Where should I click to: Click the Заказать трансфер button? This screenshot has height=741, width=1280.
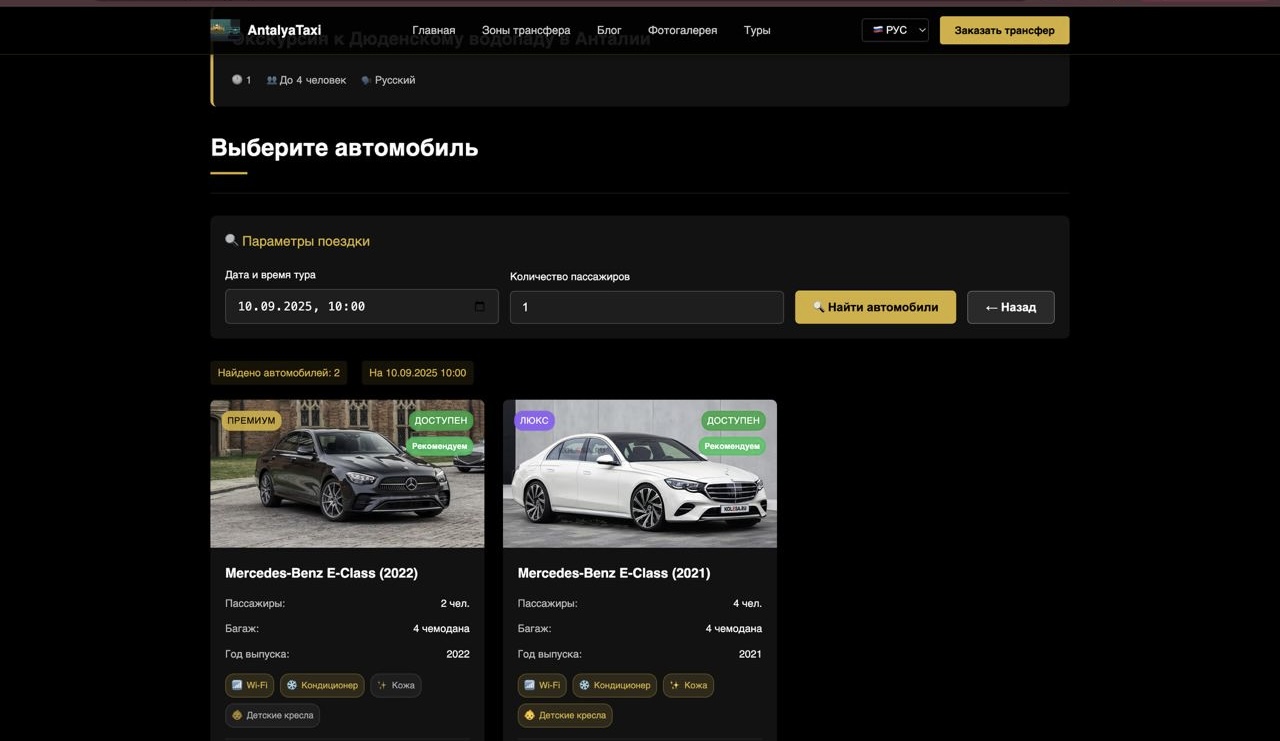tap(1004, 30)
